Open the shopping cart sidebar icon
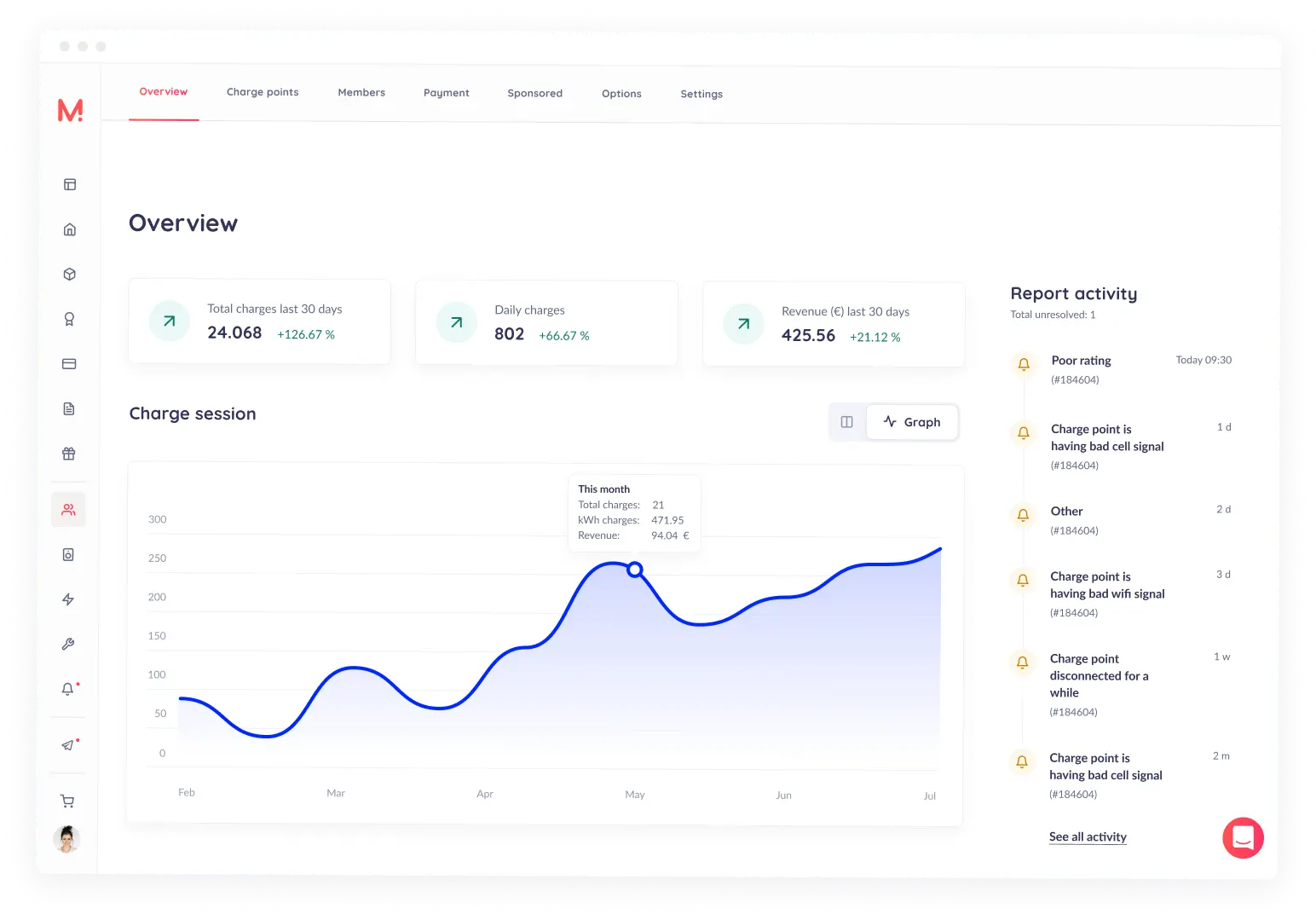The height and width of the screenshot is (920, 1316). coord(67,801)
